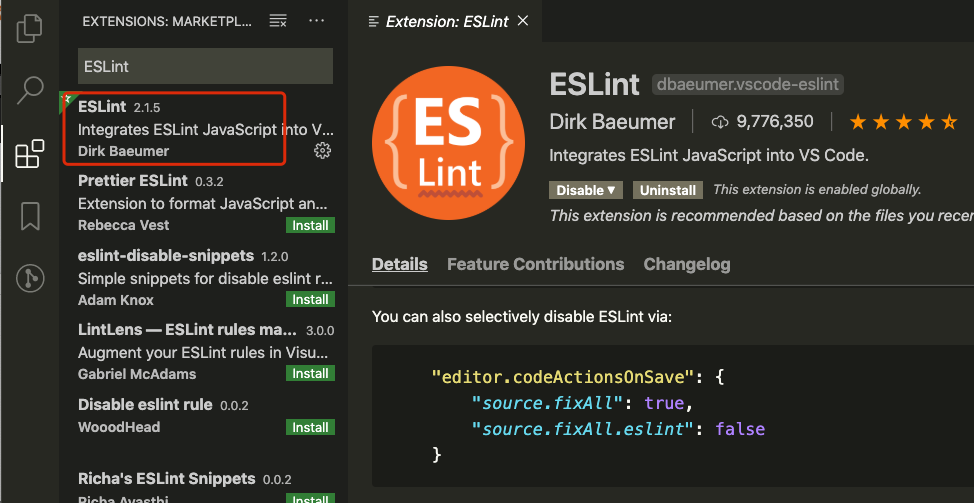The image size is (974, 503).
Task: Open the extensions panel more actions menu
Action: click(x=317, y=21)
